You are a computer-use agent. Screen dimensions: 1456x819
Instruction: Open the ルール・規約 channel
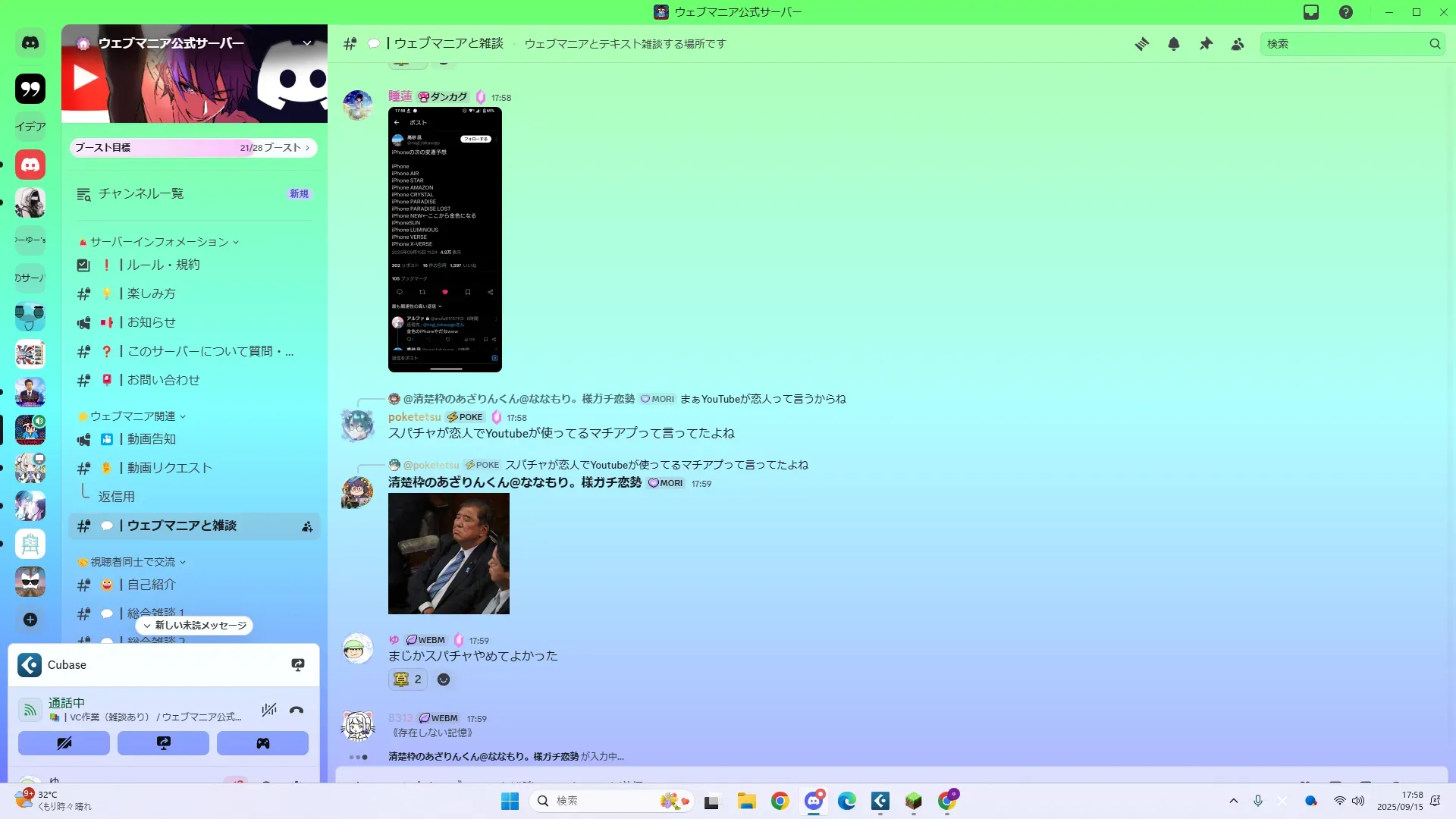pos(163,265)
